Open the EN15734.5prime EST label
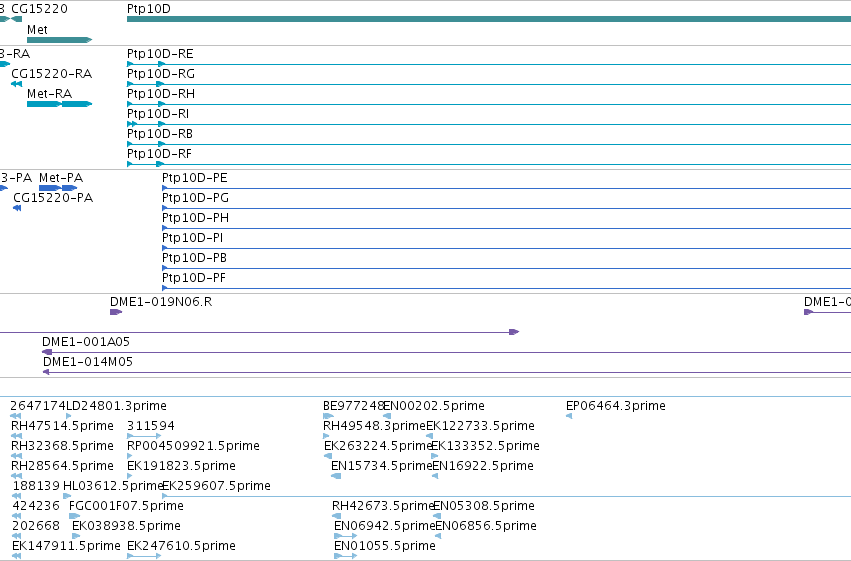The image size is (851, 561). [382, 466]
